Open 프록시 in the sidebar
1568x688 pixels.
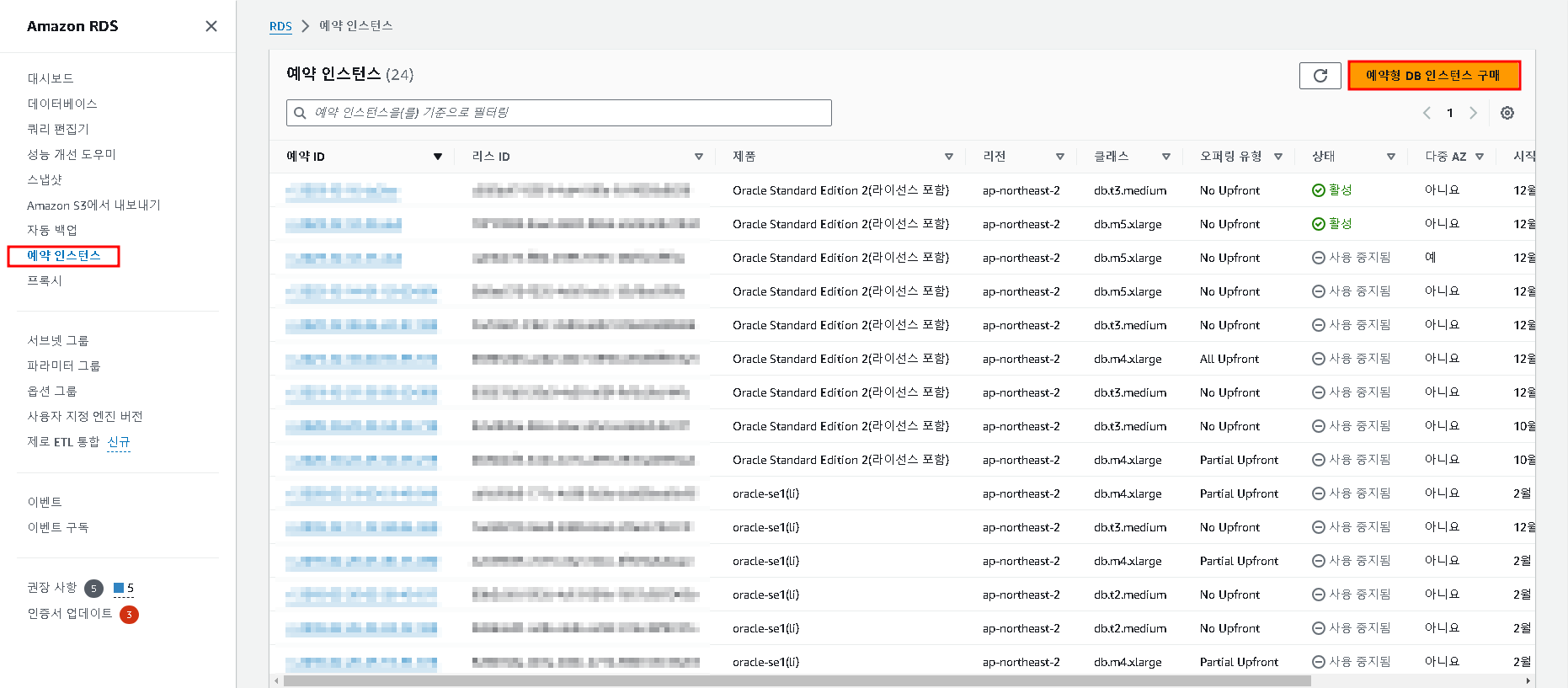coord(45,280)
